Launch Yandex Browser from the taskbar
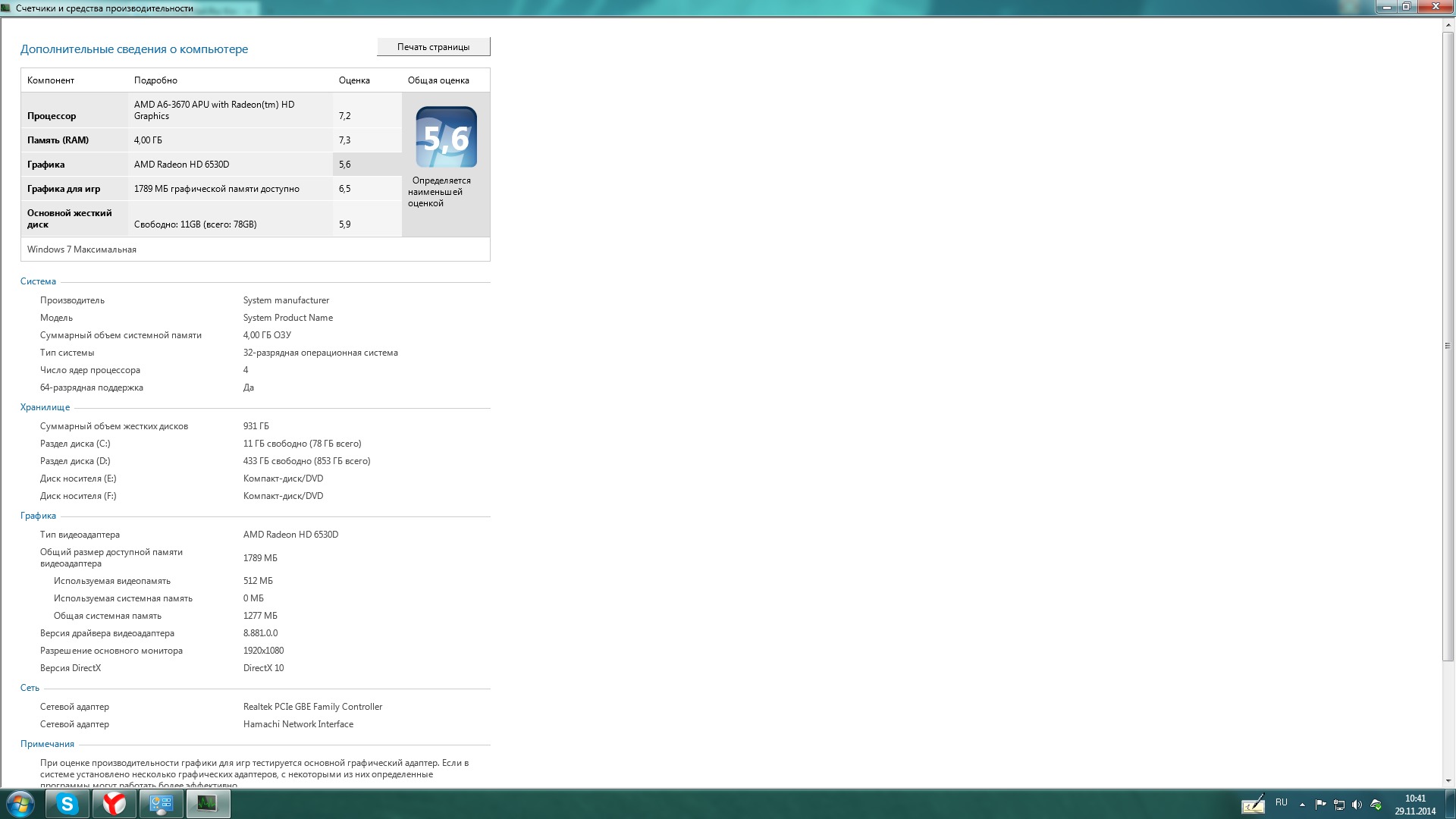1456x819 pixels. 115,804
